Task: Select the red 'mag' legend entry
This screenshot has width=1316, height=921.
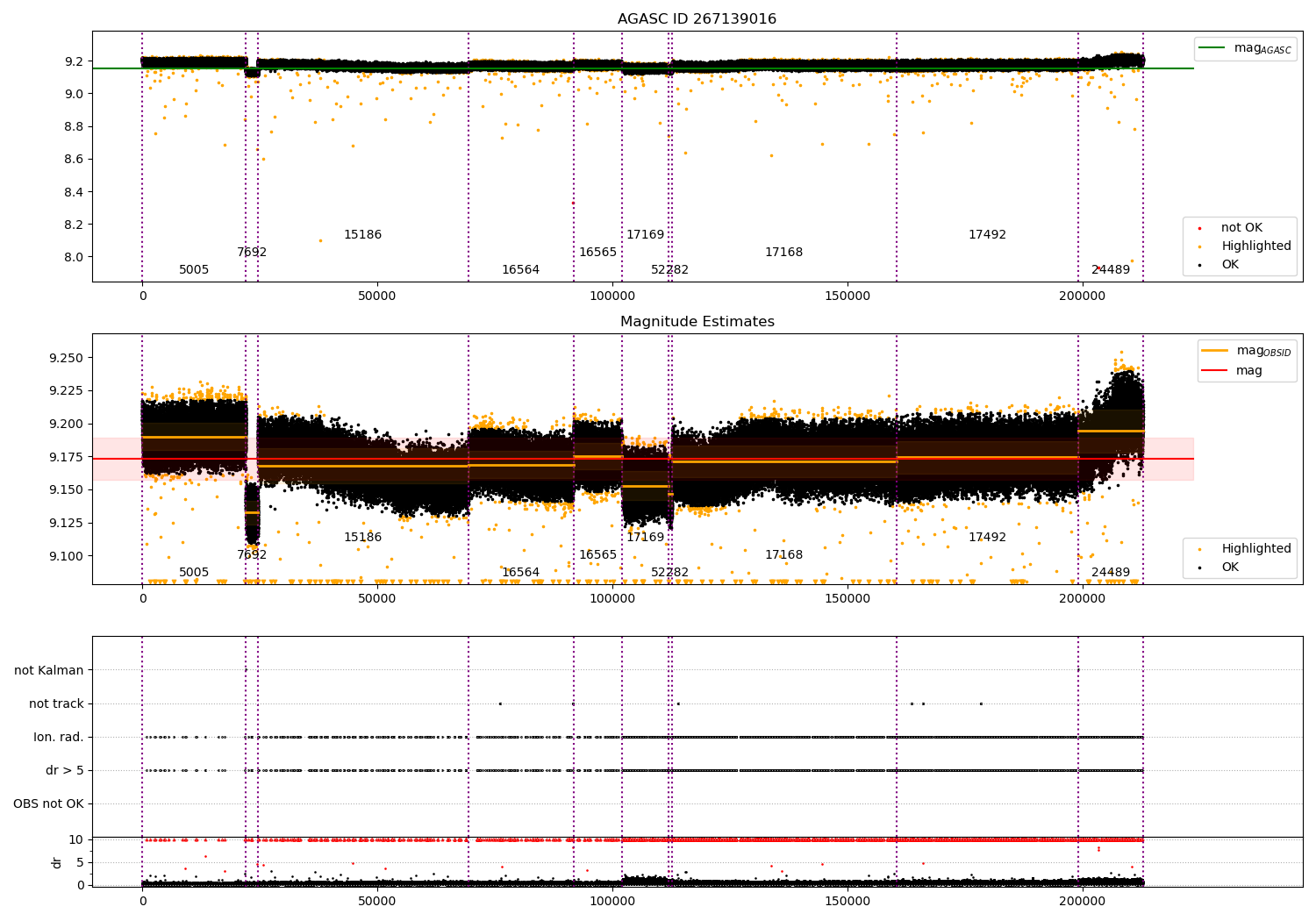Action: (x=1233, y=371)
